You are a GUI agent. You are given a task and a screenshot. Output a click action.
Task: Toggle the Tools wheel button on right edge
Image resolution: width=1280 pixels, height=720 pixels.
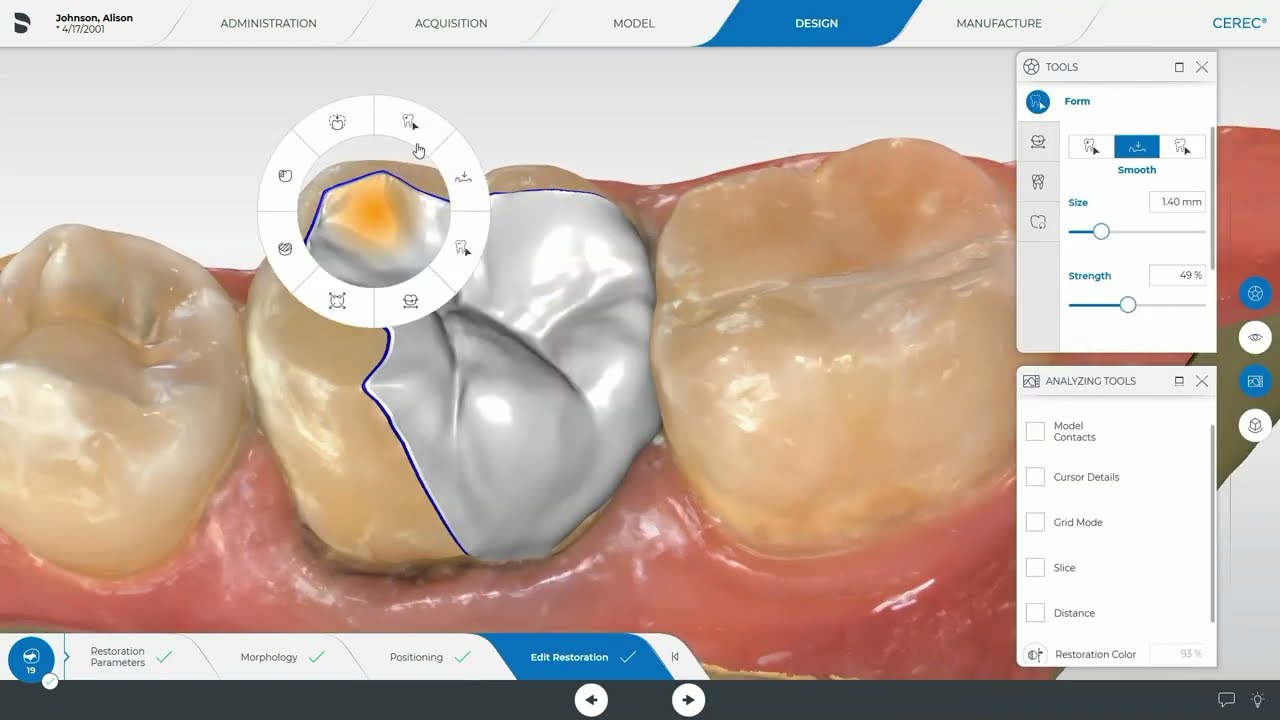1255,293
